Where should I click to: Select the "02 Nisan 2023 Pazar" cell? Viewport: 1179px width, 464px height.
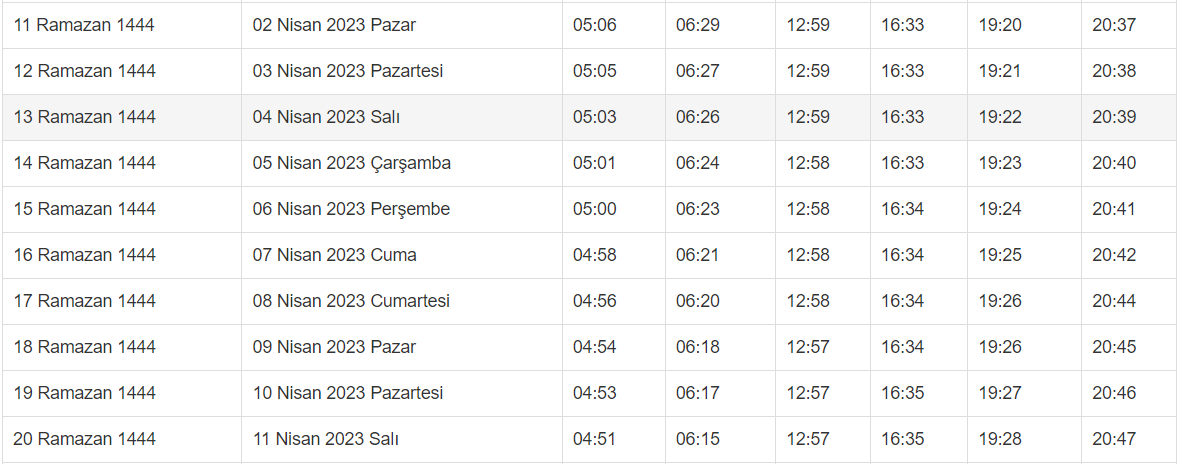[x=334, y=25]
